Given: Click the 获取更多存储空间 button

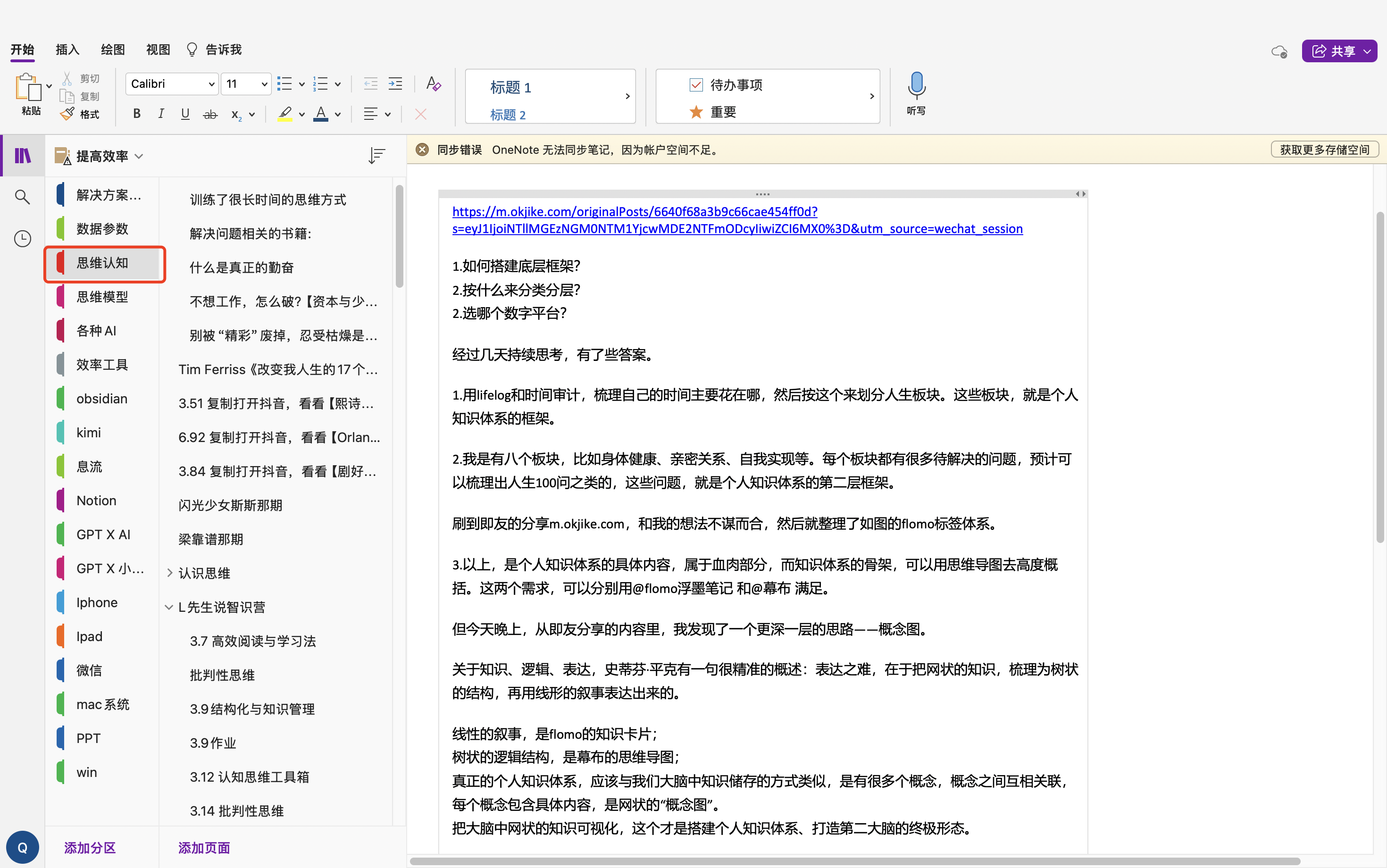Looking at the screenshot, I should pyautogui.click(x=1324, y=150).
